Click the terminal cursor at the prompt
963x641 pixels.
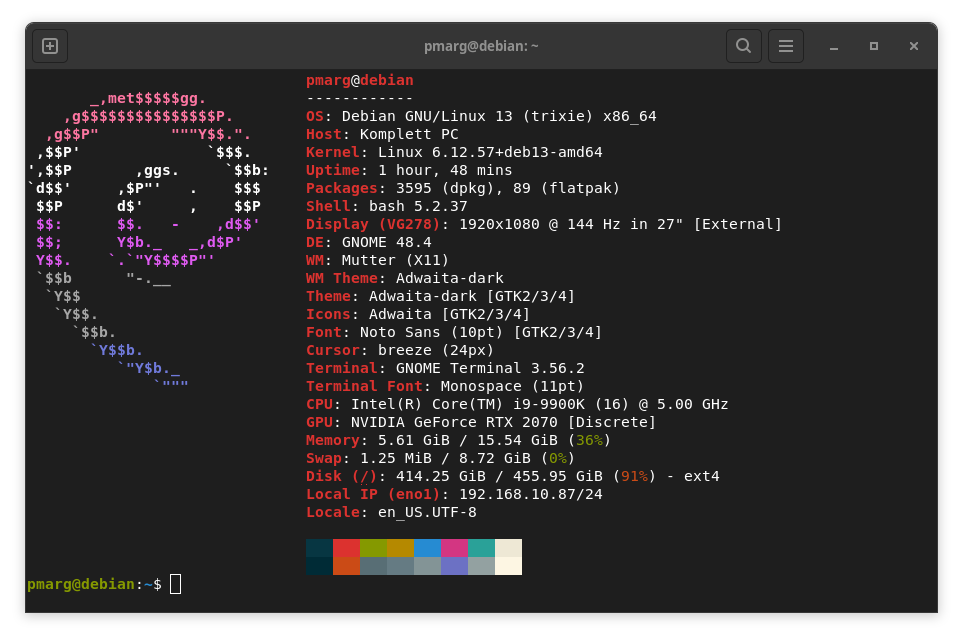(175, 584)
